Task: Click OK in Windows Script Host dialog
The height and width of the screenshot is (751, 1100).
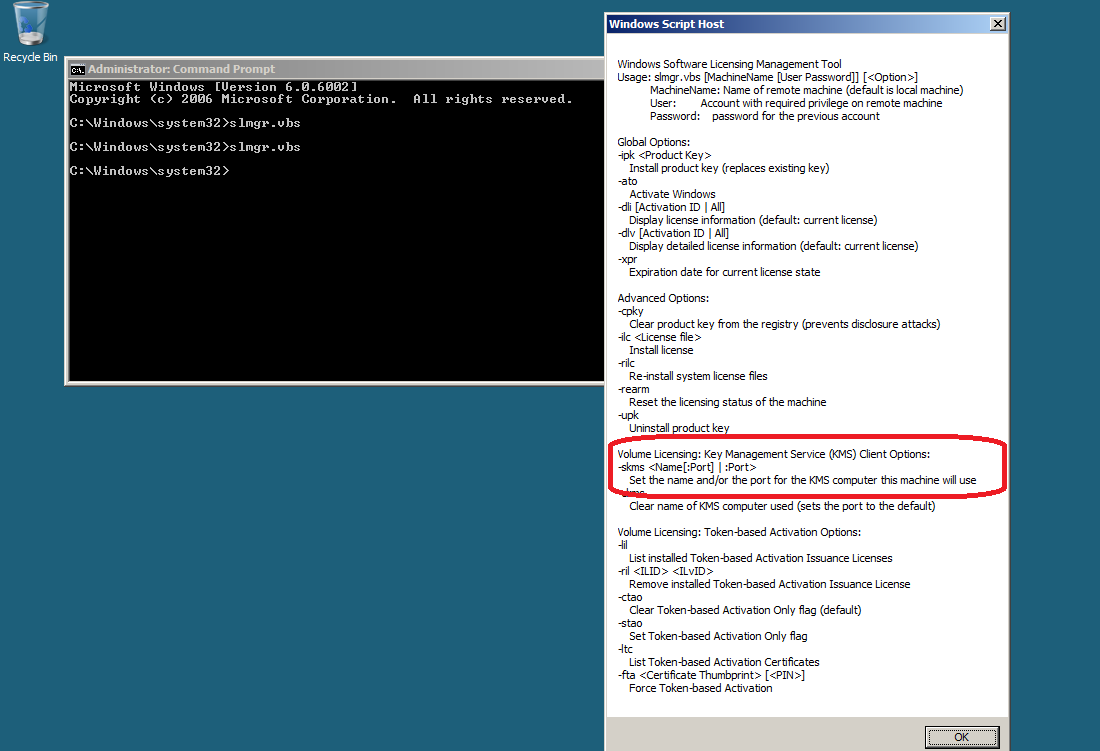Action: pyautogui.click(x=961, y=737)
